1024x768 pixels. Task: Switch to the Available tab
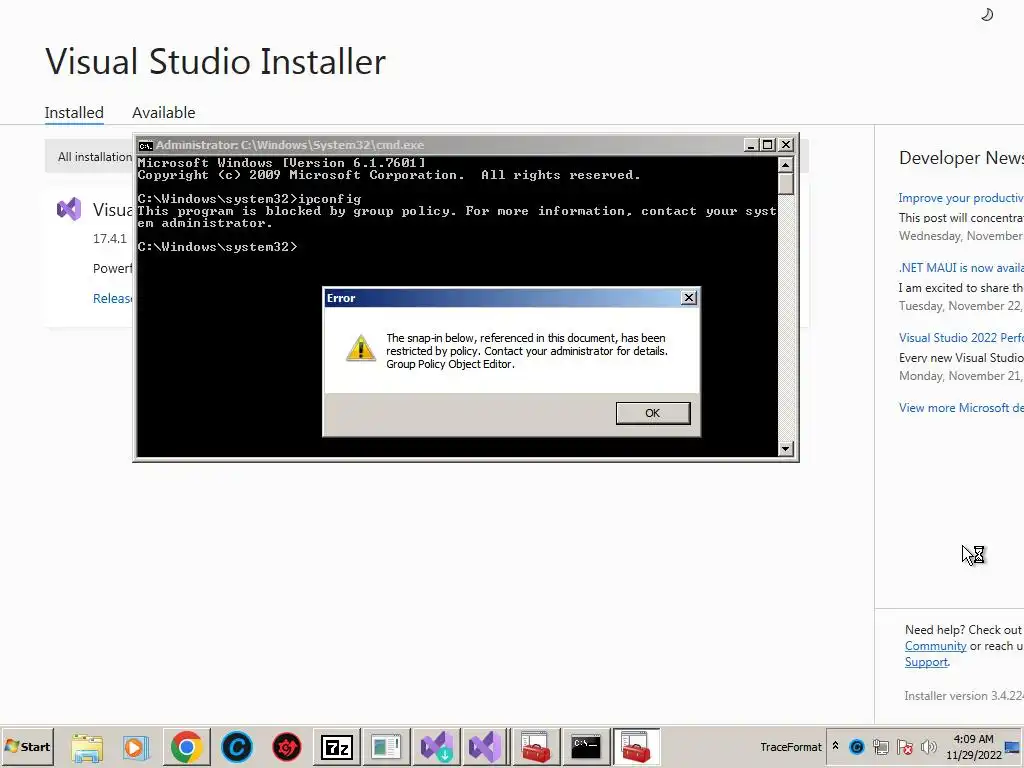tap(163, 112)
